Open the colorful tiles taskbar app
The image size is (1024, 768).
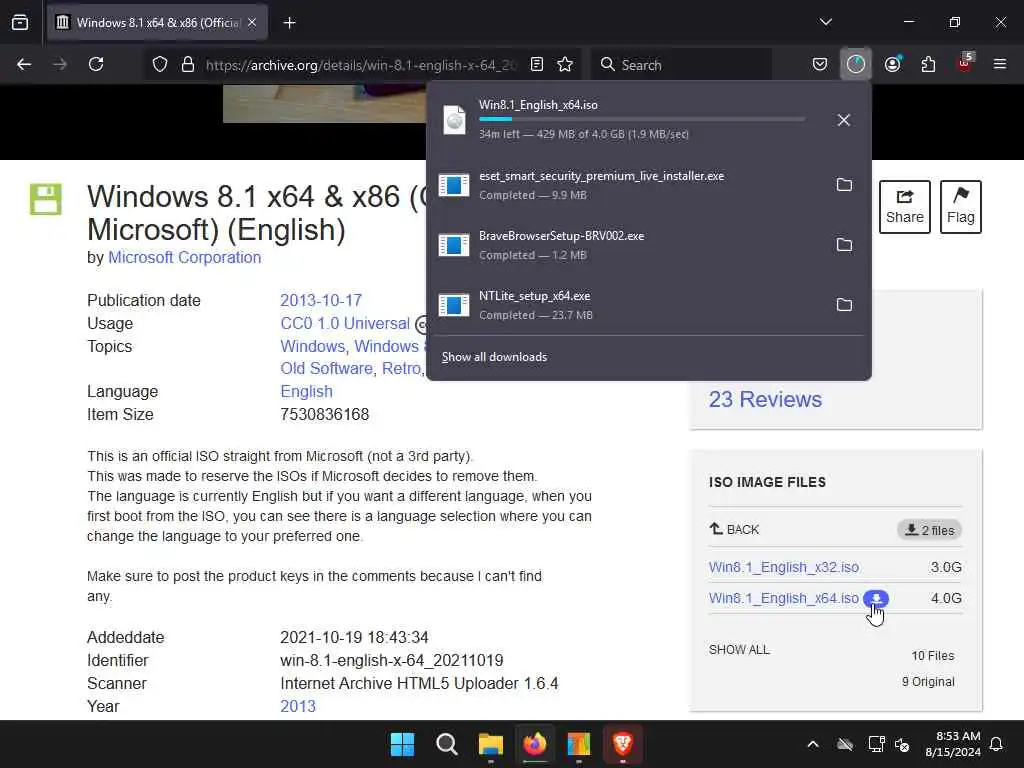[579, 744]
